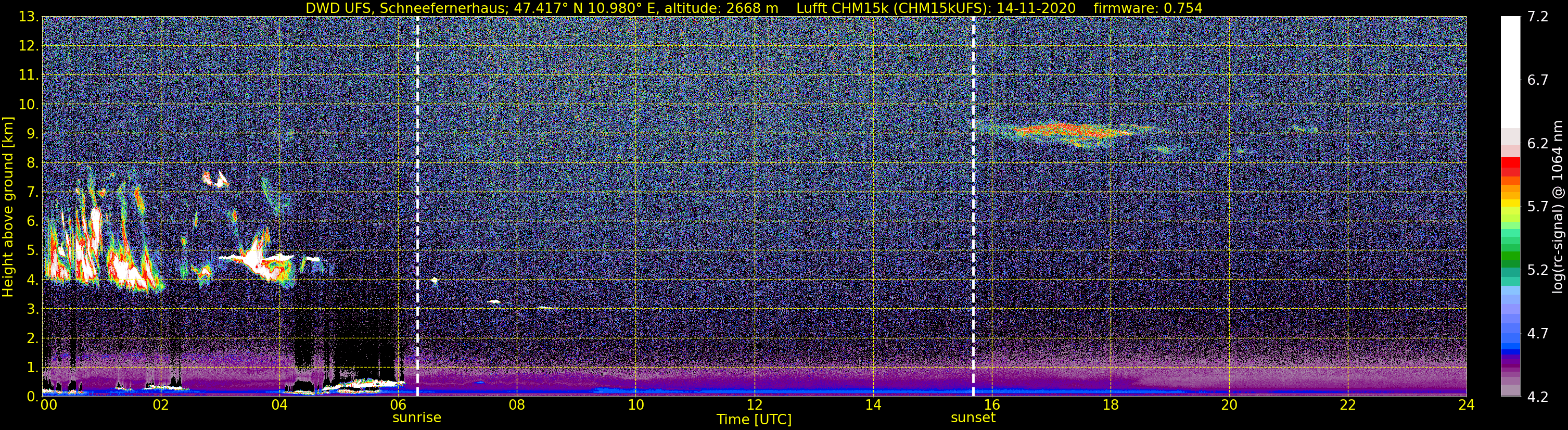Click the height axis tick '4.'
Image resolution: width=1568 pixels, height=430 pixels.
[x=33, y=280]
